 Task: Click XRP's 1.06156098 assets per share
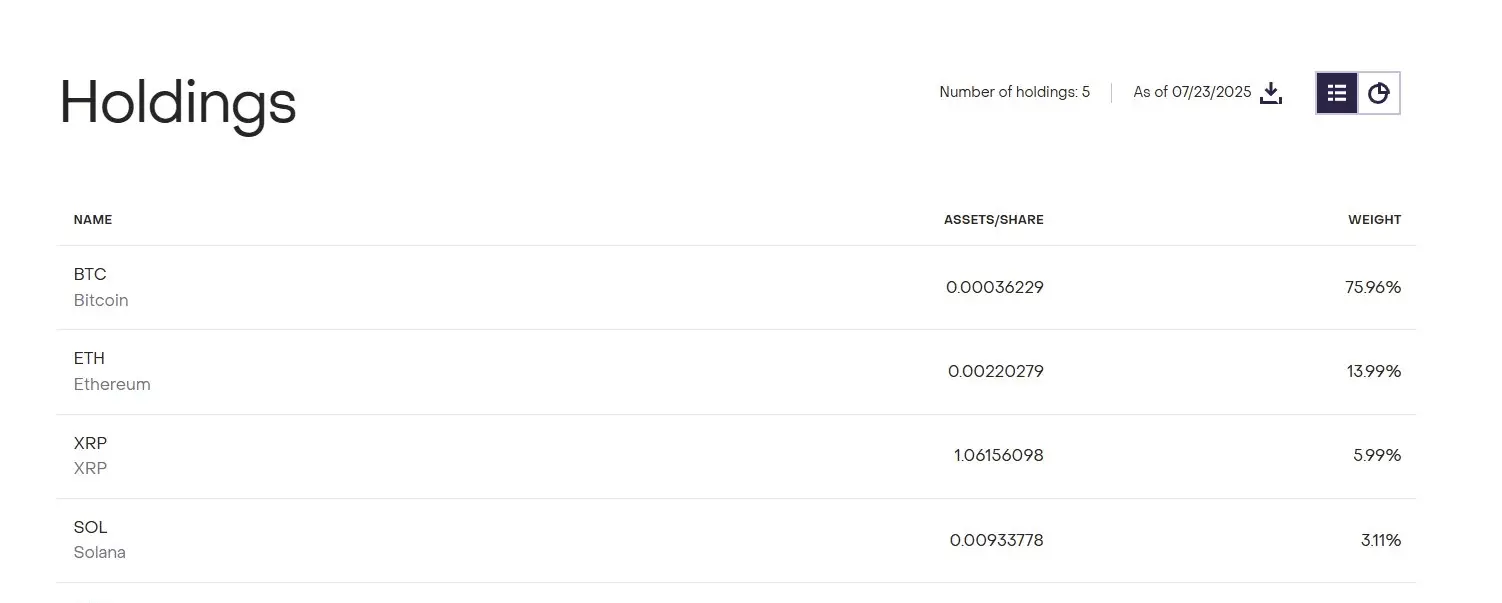pos(998,456)
